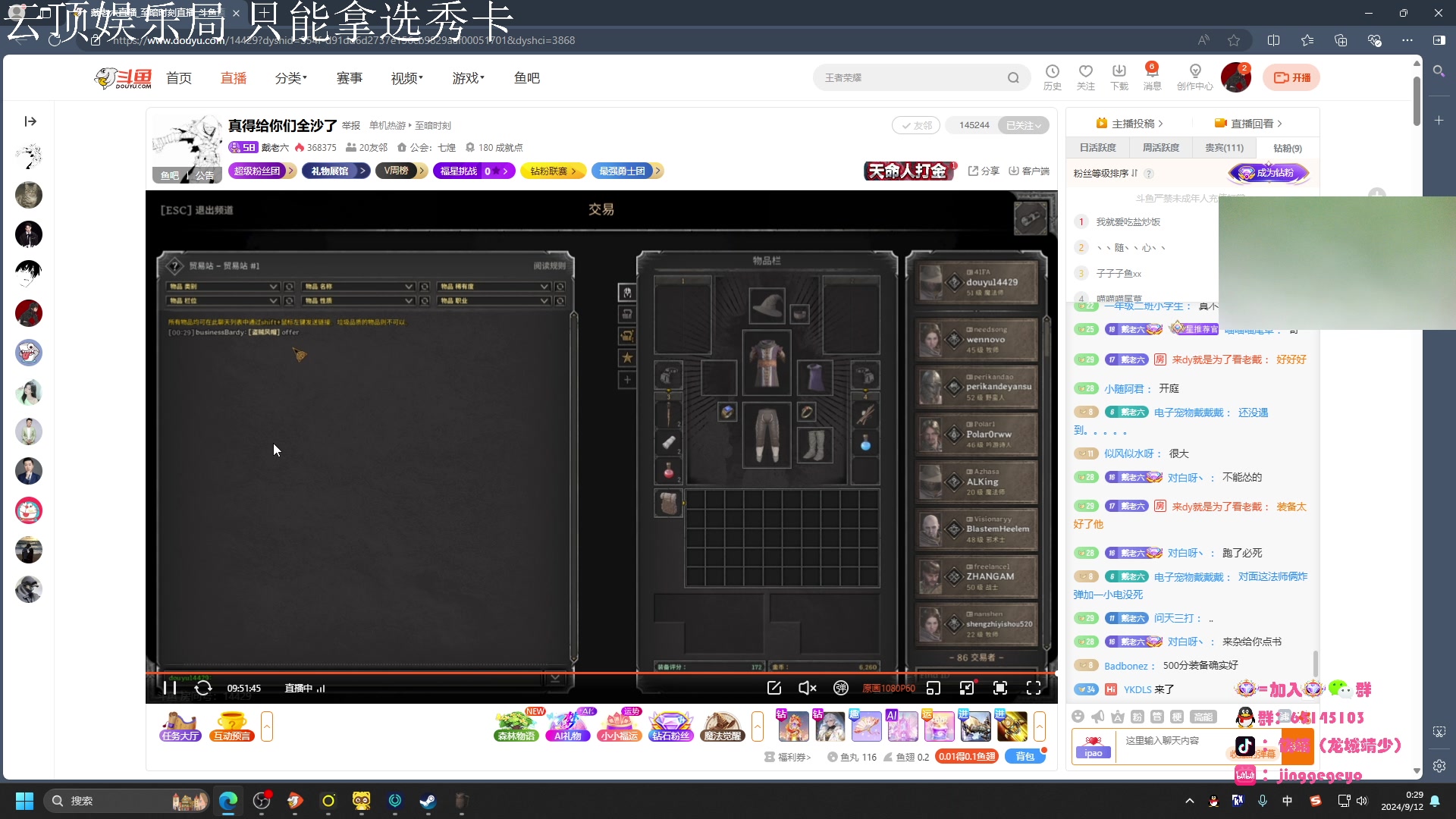
Task: Pause the live stream video
Action: (170, 688)
